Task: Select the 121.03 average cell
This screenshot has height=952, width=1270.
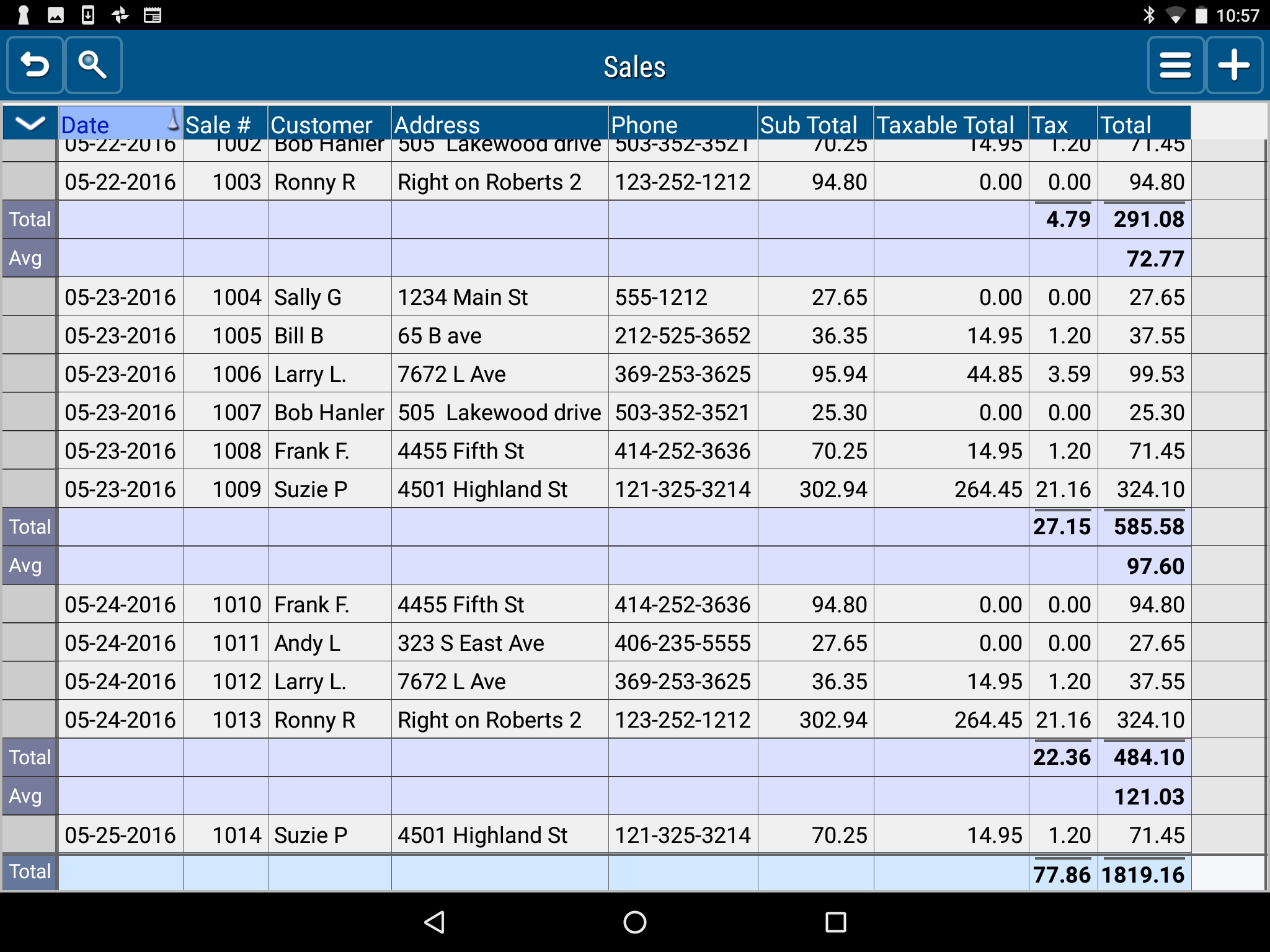Action: coord(1144,796)
